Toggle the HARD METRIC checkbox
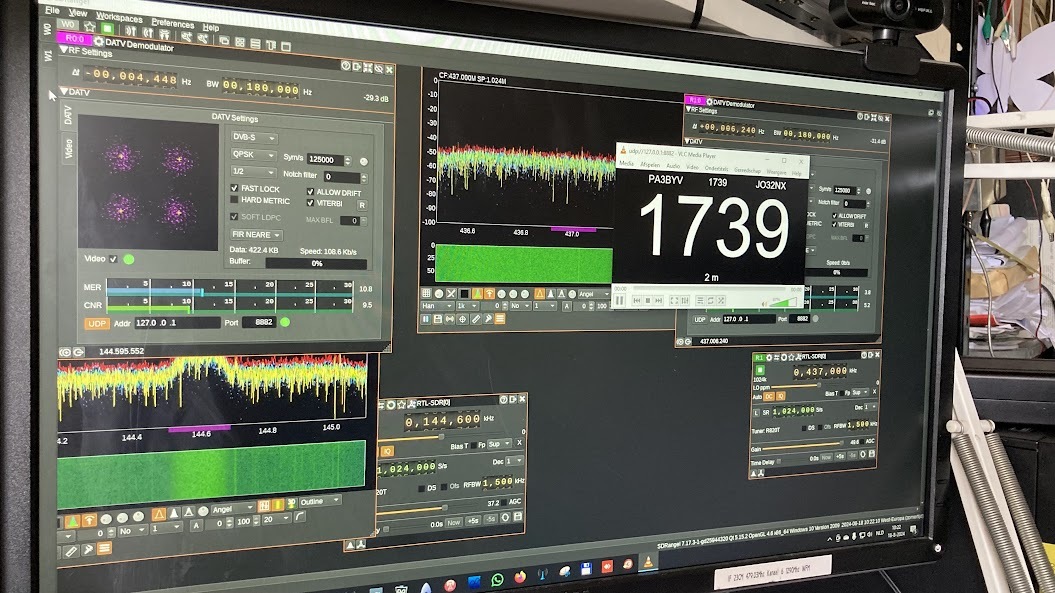 pyautogui.click(x=234, y=200)
